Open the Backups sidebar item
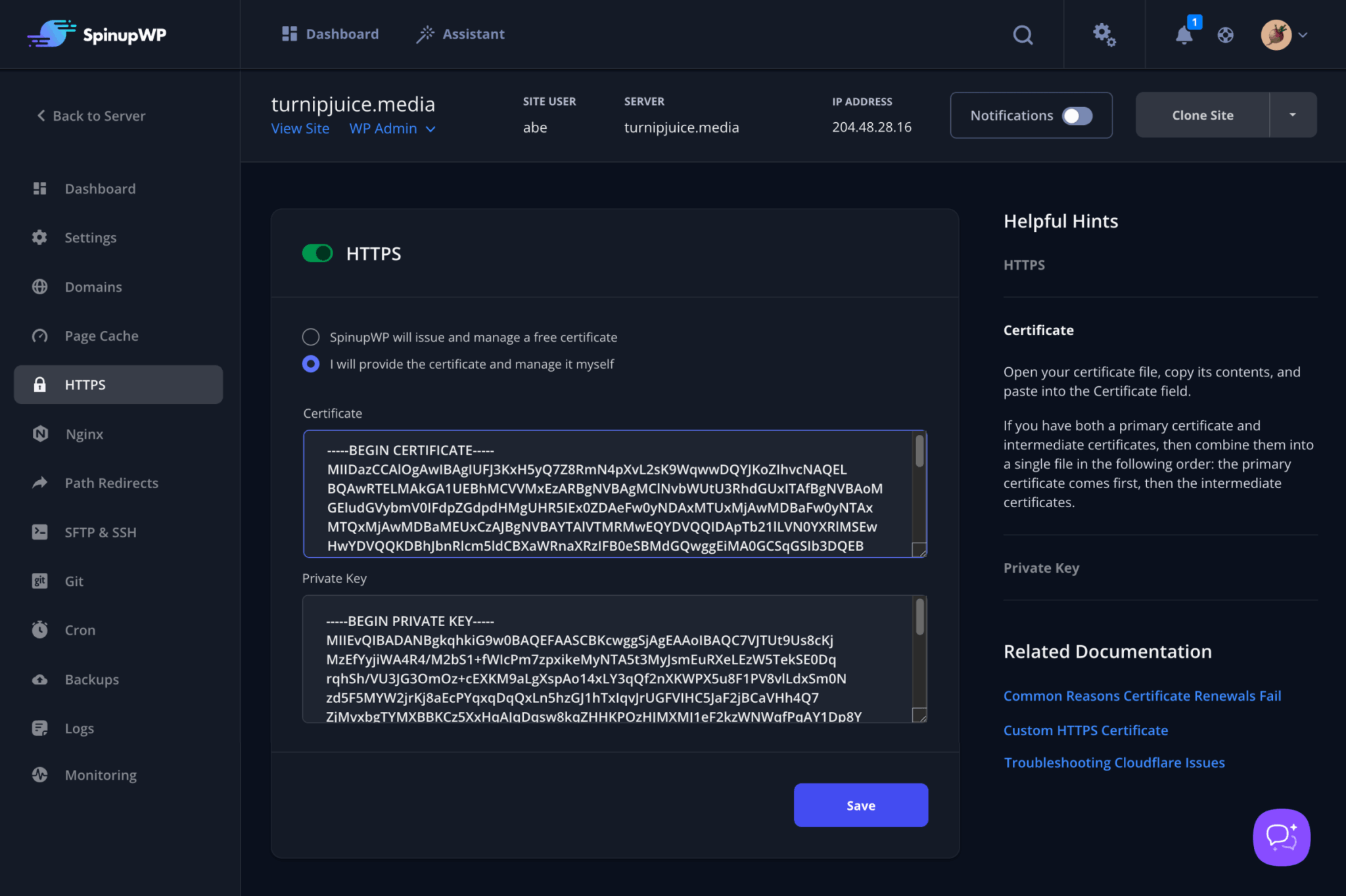This screenshot has height=896, width=1346. click(x=118, y=679)
